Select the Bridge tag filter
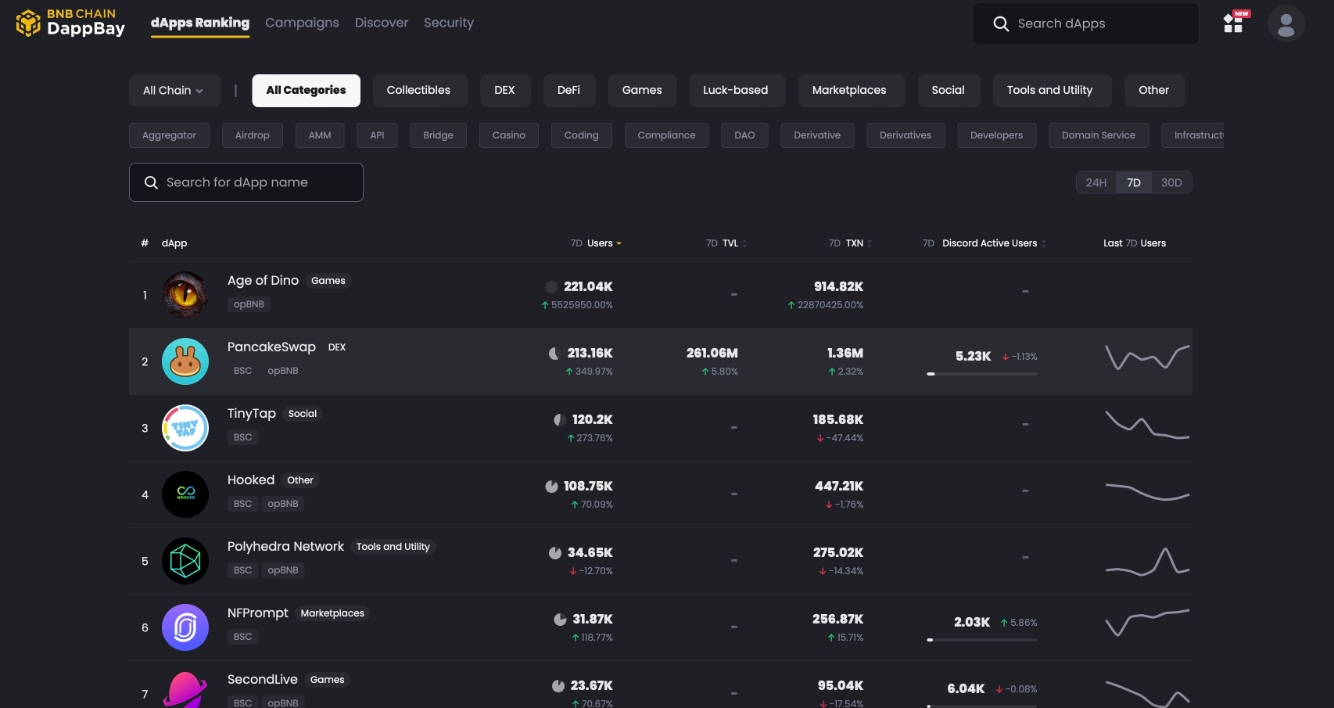 (x=438, y=135)
